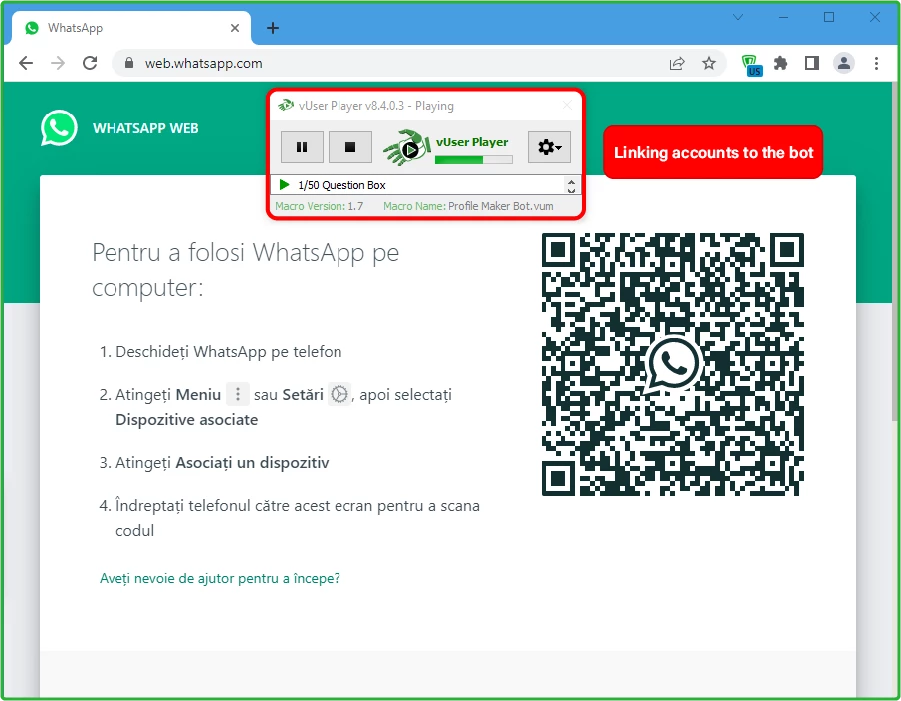Image resolution: width=901 pixels, height=701 pixels.
Task: Click the Setări gear icon in instructions
Action: (339, 394)
